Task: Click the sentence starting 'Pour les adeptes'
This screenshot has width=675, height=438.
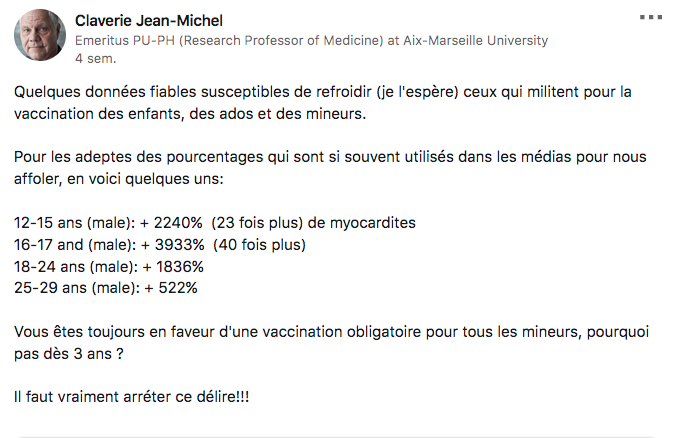Action: click(330, 157)
